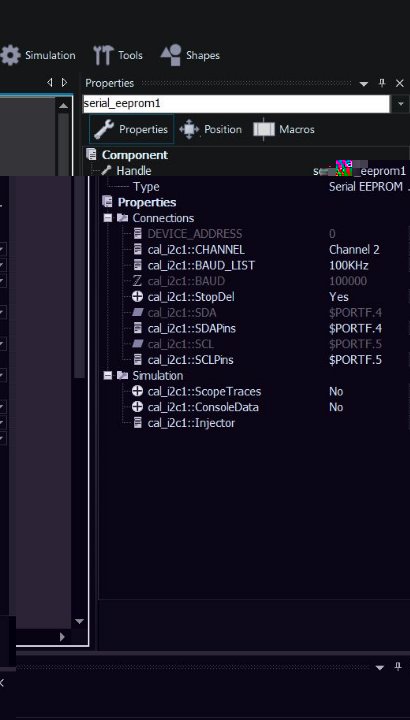Click the Component section list icon
This screenshot has height=720, width=410.
[x=91, y=155]
